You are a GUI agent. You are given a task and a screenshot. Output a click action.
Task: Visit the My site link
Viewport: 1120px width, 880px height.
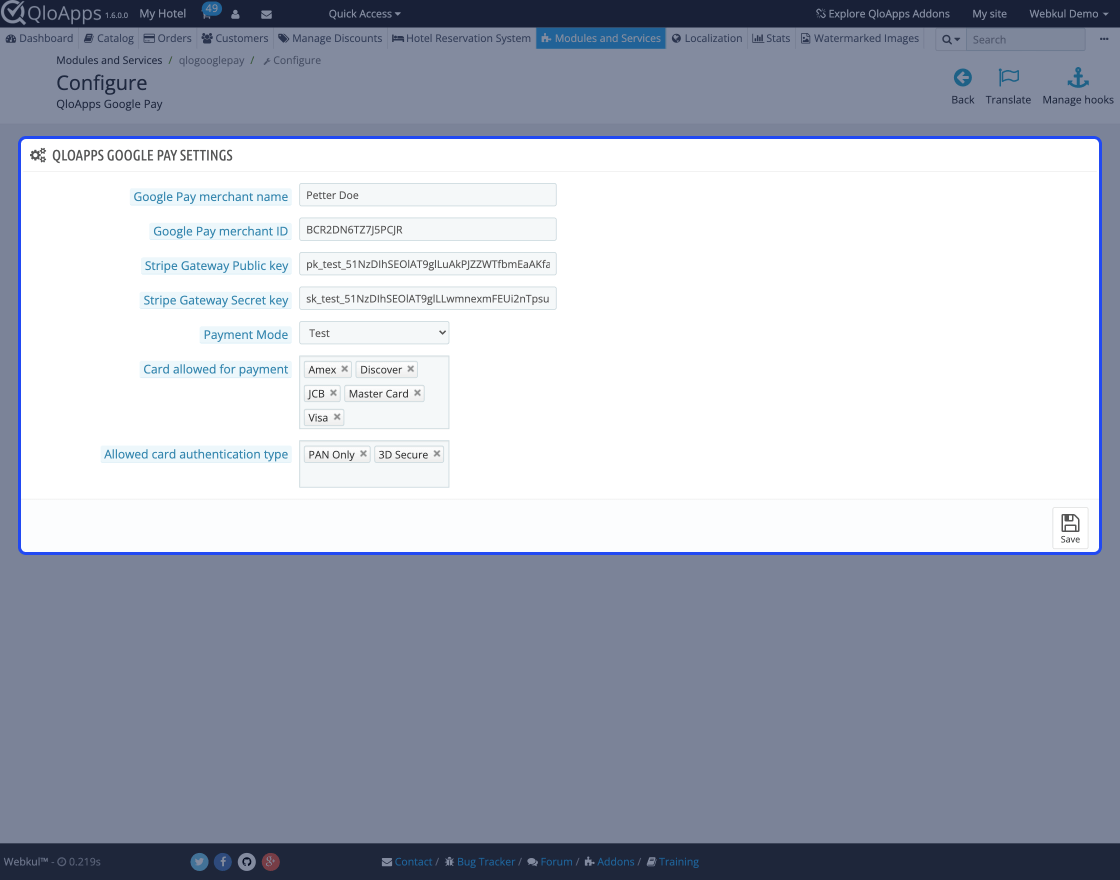[x=989, y=14]
